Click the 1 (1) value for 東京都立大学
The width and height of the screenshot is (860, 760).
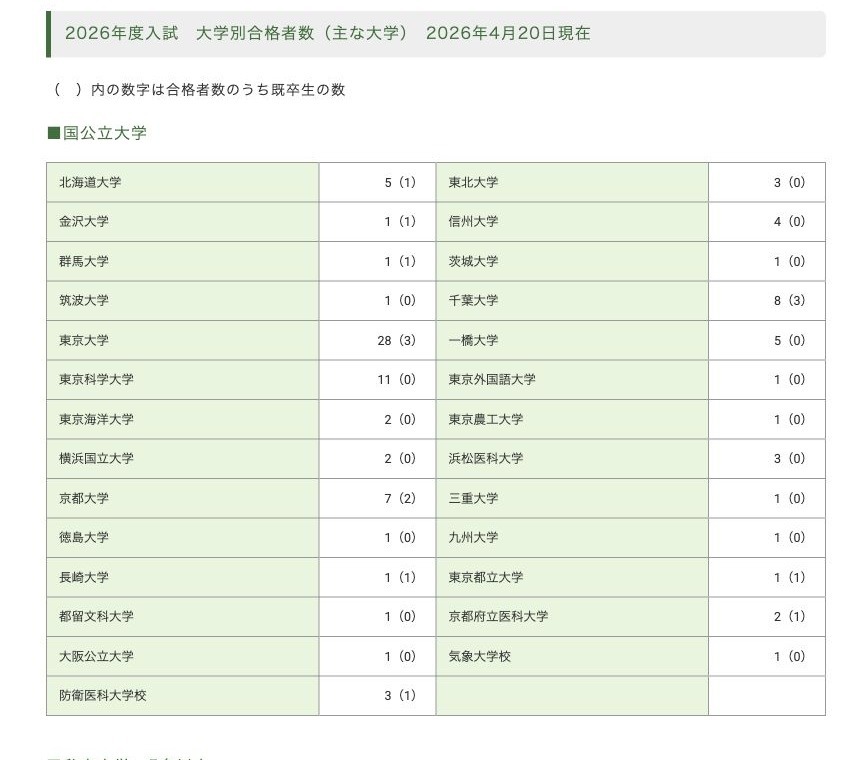[x=789, y=577]
